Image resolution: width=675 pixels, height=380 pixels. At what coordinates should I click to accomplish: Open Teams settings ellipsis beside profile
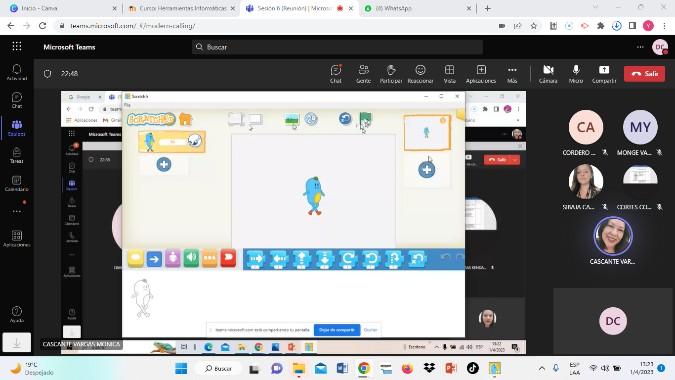640,47
